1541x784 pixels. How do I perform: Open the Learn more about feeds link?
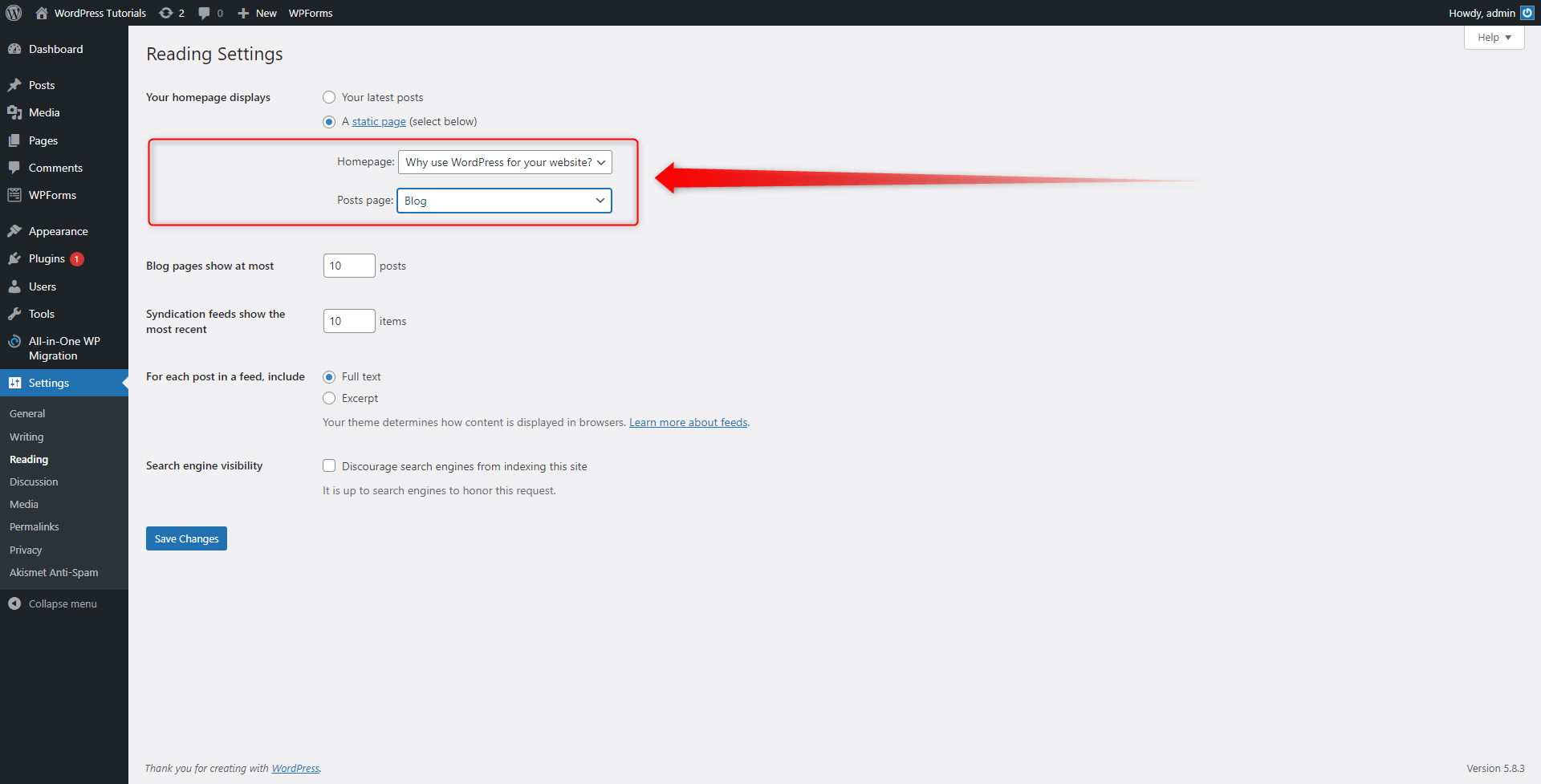pos(689,422)
